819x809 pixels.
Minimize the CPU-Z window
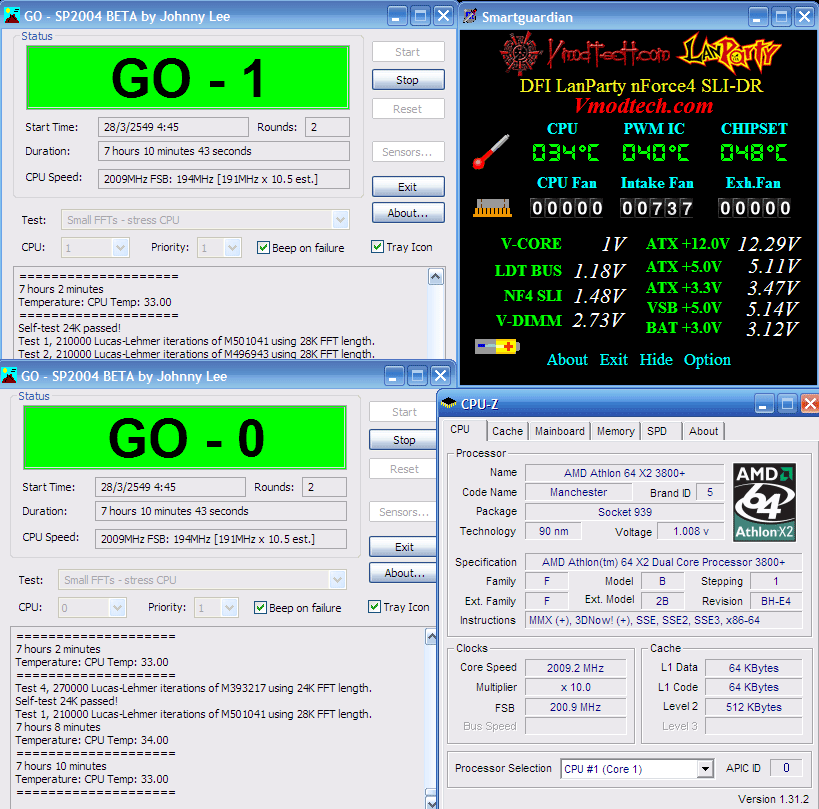(764, 404)
